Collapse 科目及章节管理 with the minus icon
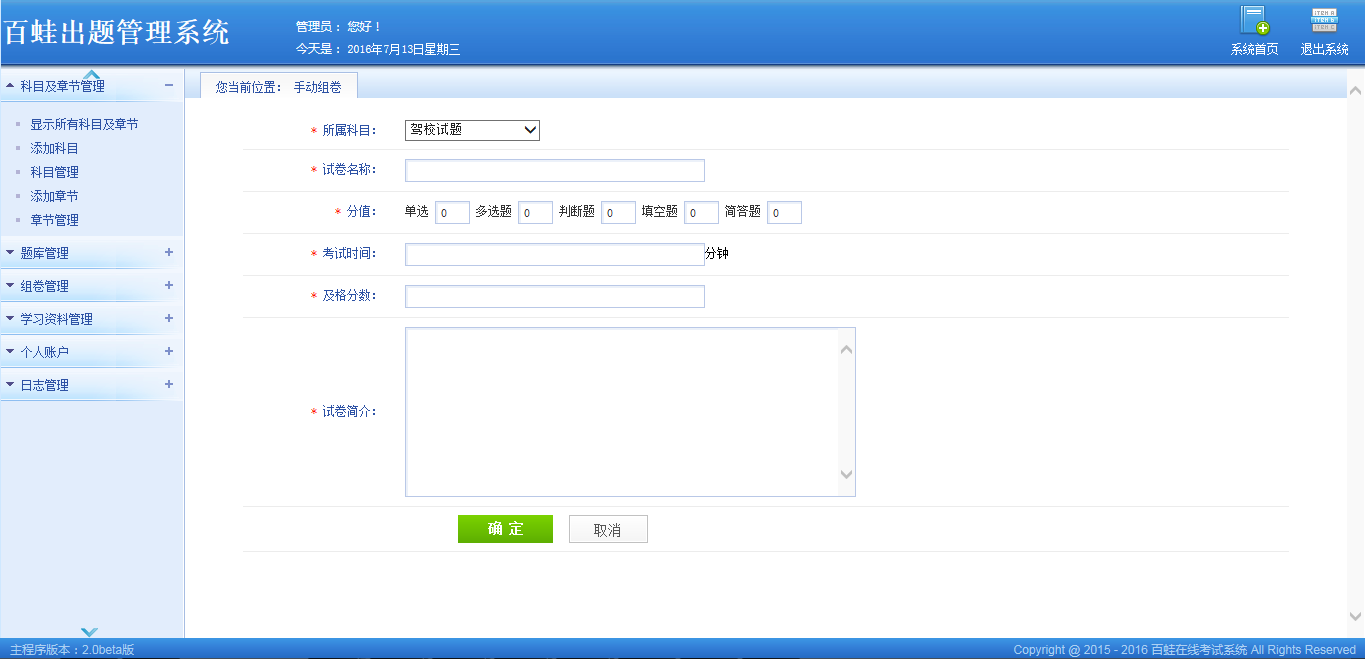Image resolution: width=1365 pixels, height=659 pixels. [169, 86]
